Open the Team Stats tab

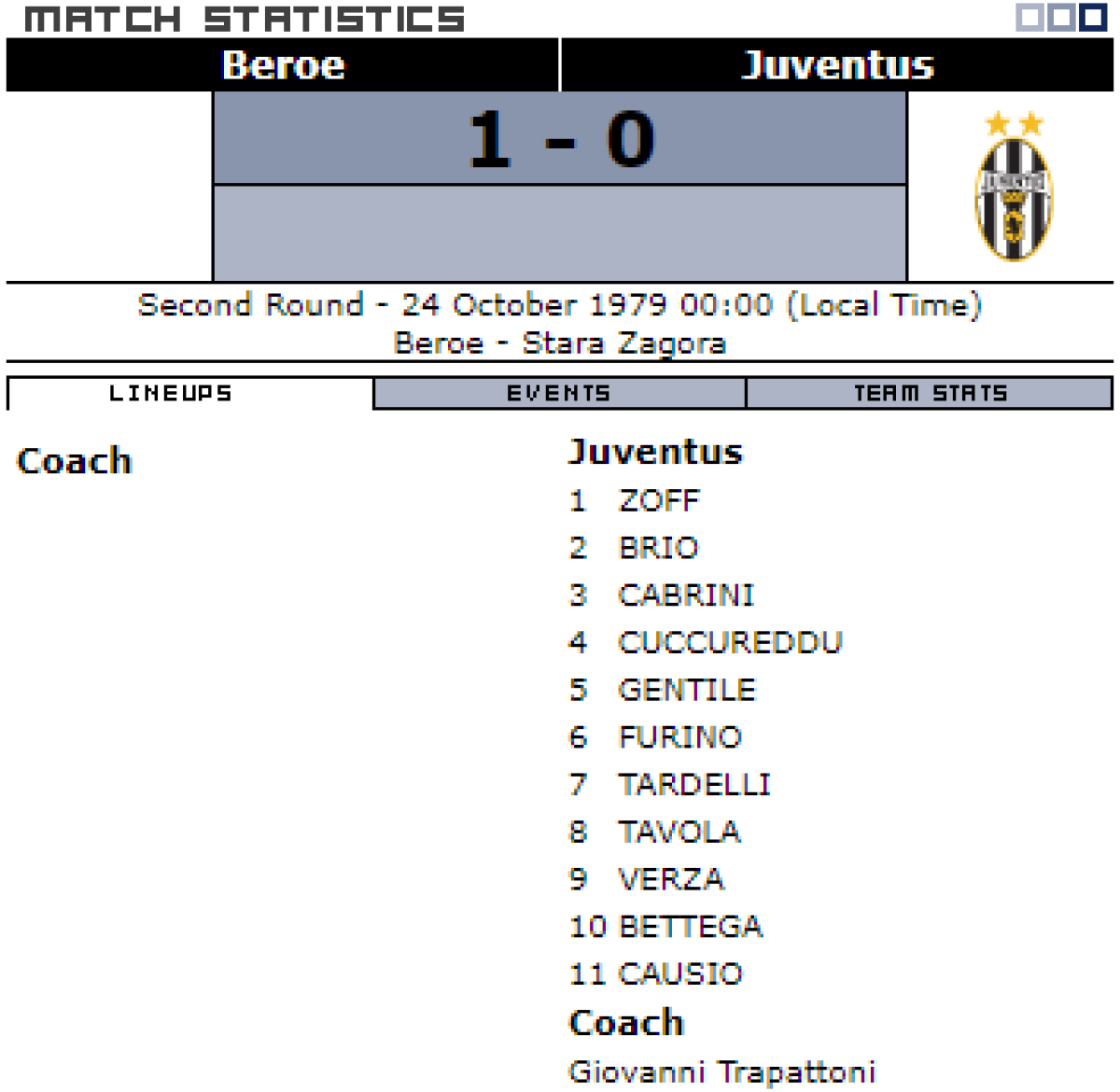pos(930,393)
